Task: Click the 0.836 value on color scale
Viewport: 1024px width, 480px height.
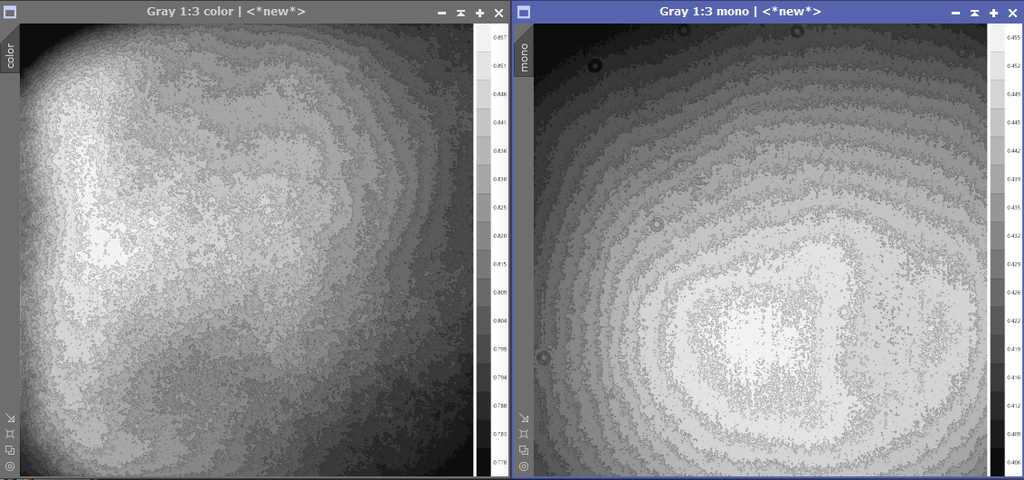Action: click(x=500, y=151)
